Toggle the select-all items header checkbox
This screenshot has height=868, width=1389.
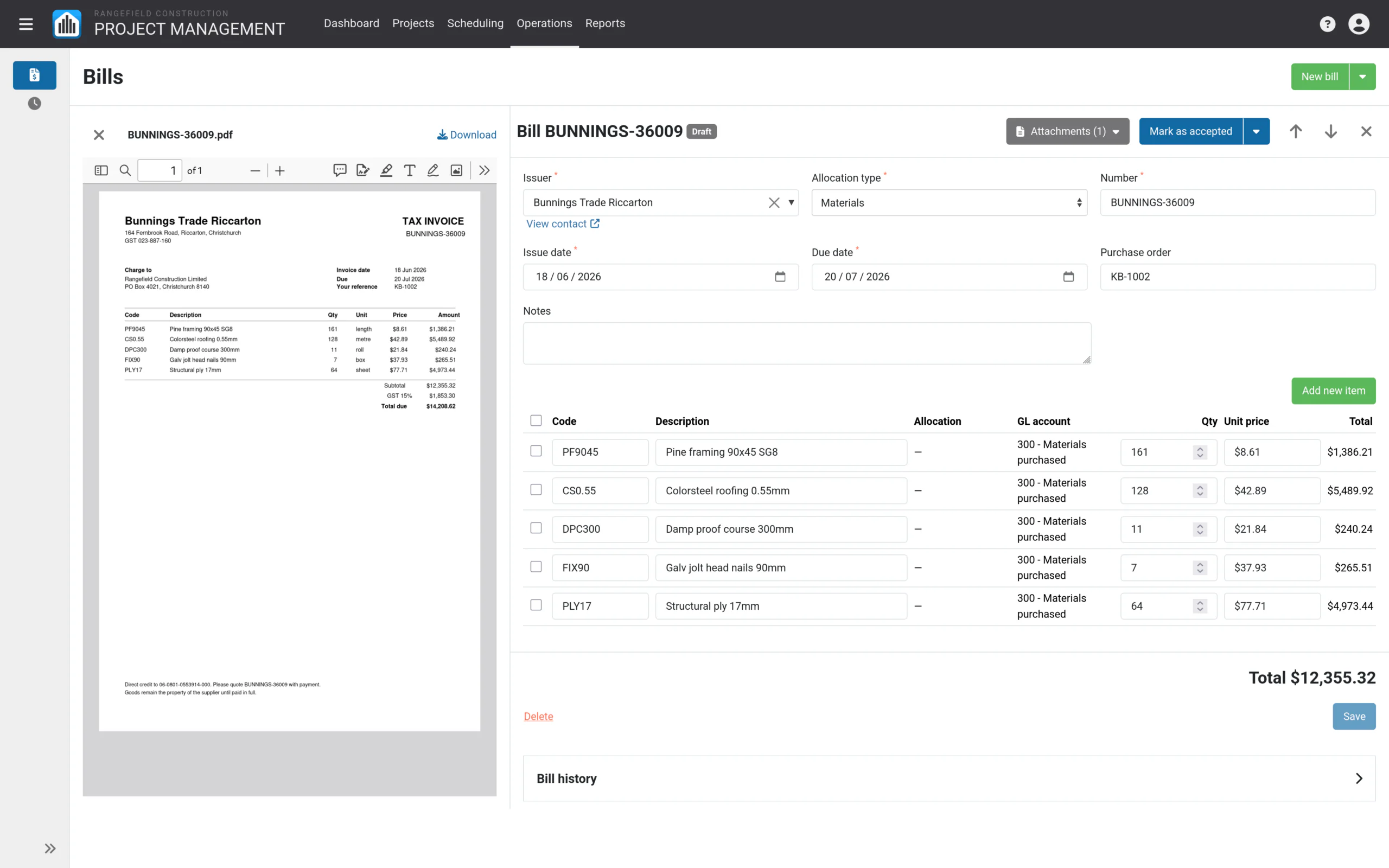[x=536, y=421]
